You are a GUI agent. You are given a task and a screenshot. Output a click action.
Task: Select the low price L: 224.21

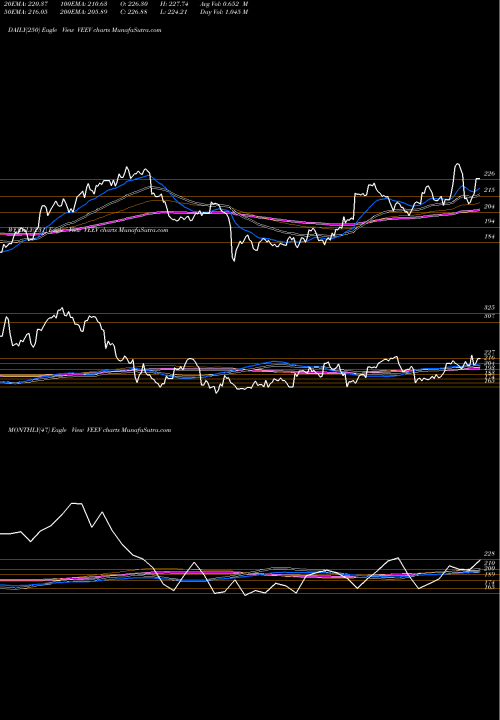point(174,12)
